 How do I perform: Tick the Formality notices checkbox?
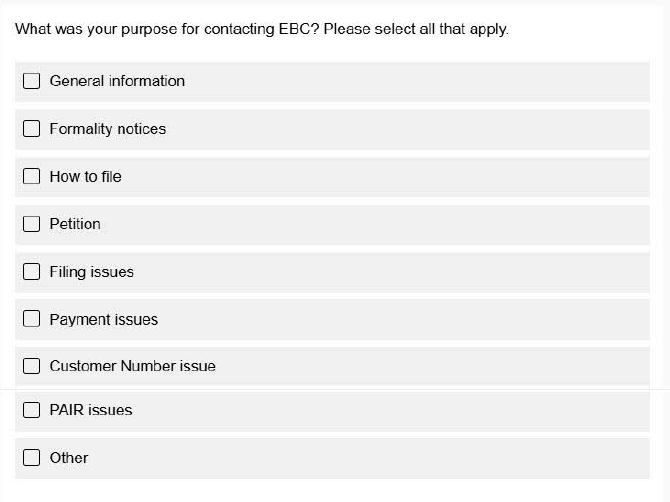coord(32,129)
